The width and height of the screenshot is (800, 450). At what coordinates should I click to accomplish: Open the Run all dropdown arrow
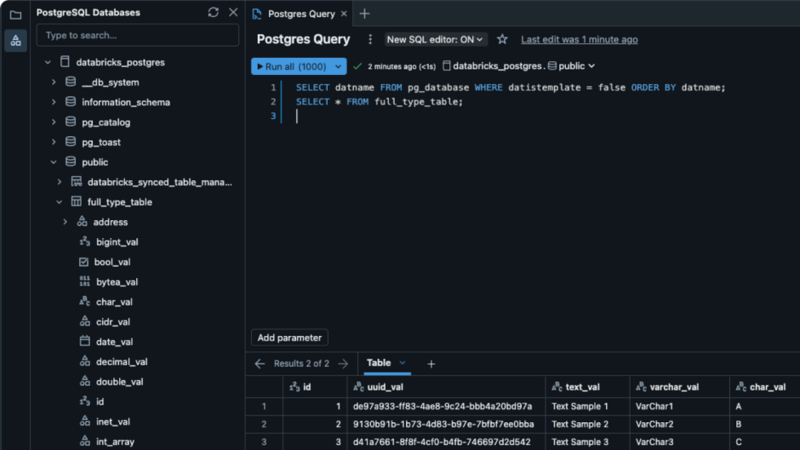pos(338,66)
